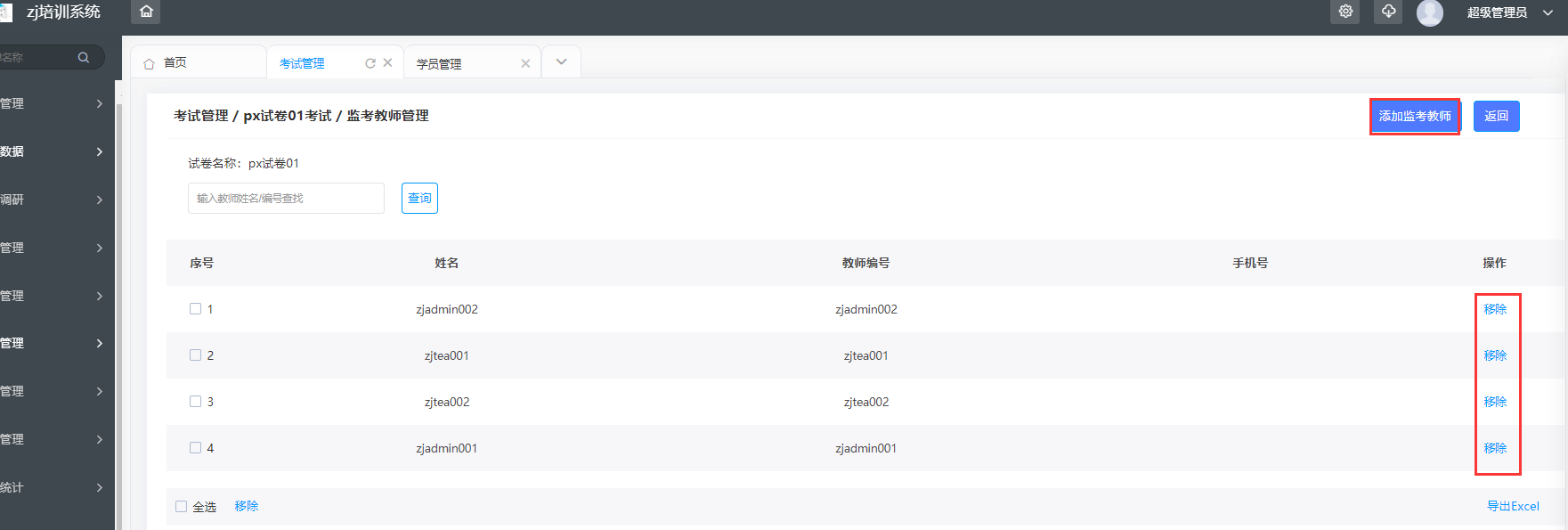
Task: Click the 导出Excel link
Action: [x=1513, y=506]
